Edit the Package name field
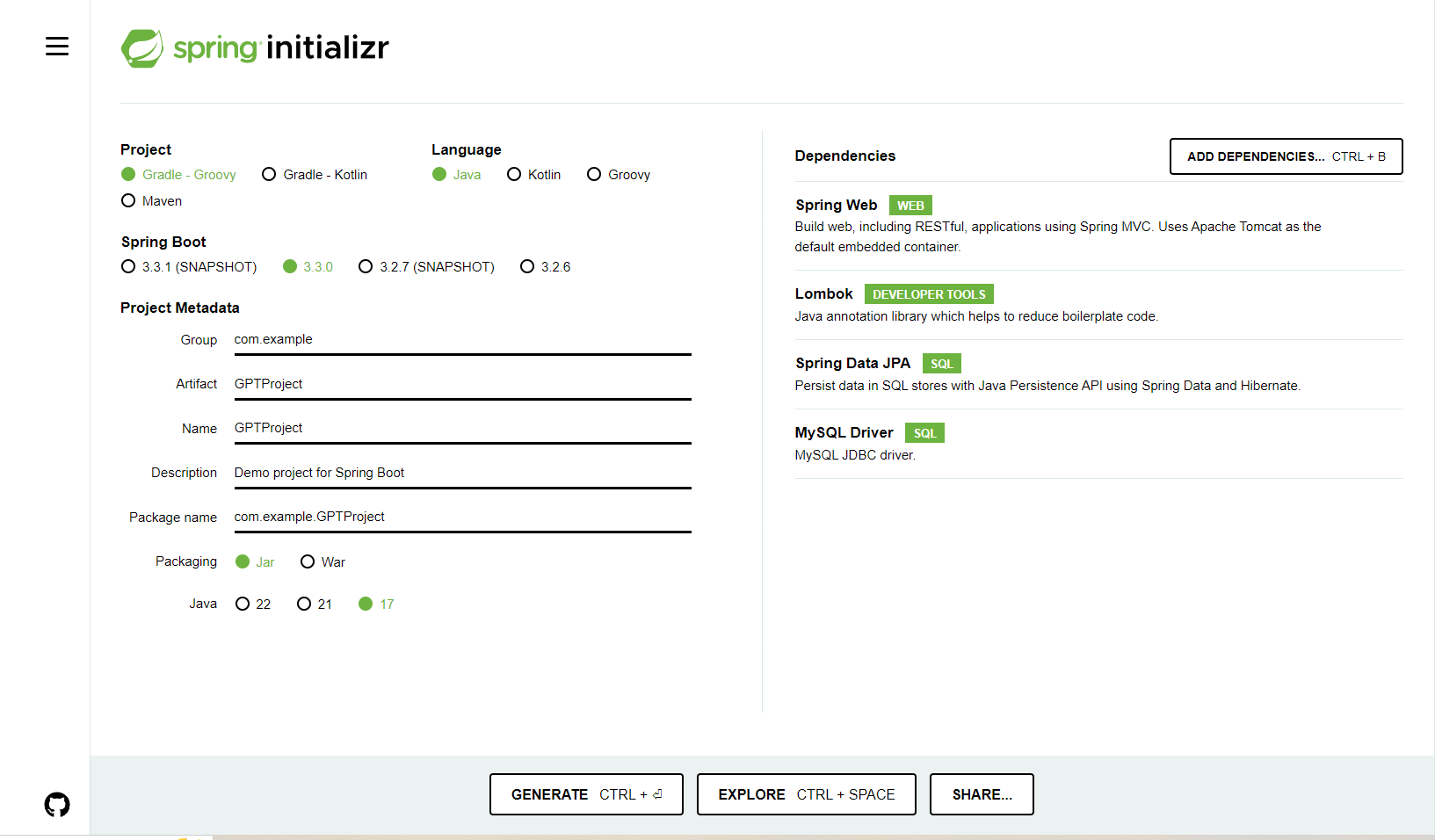 pyautogui.click(x=462, y=518)
